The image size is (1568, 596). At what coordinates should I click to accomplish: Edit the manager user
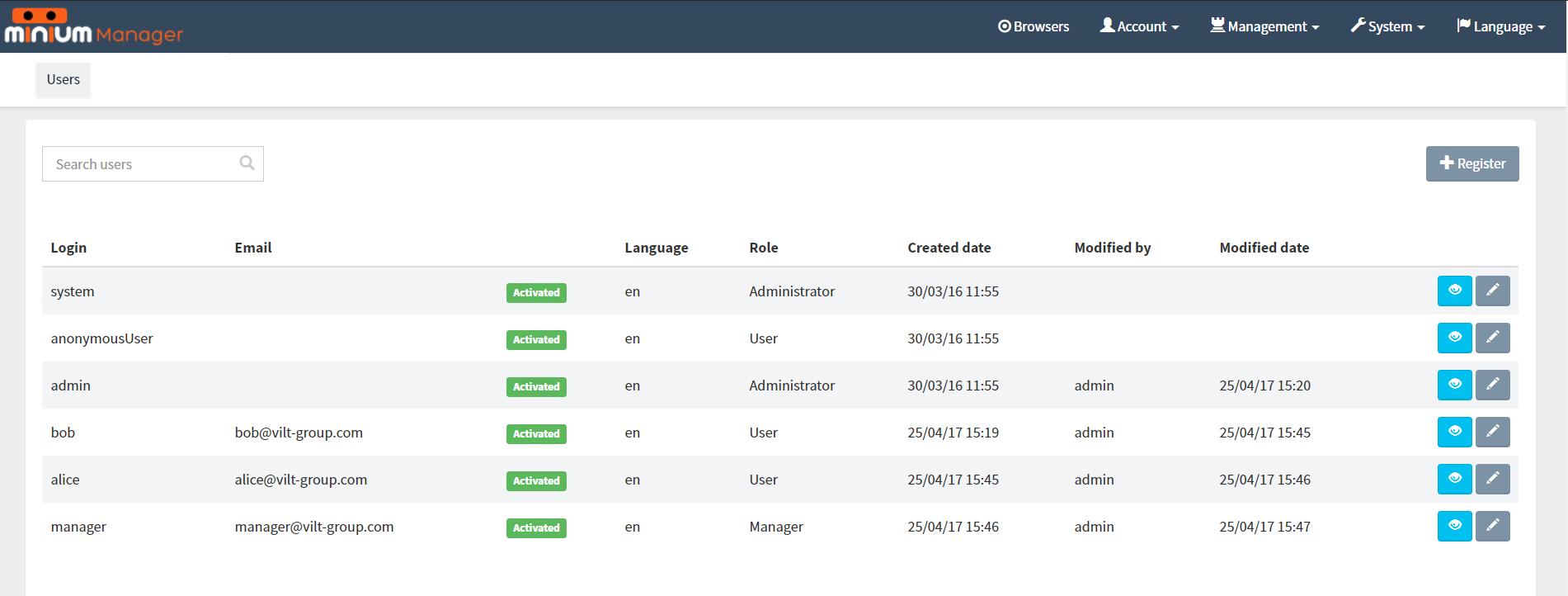1492,526
